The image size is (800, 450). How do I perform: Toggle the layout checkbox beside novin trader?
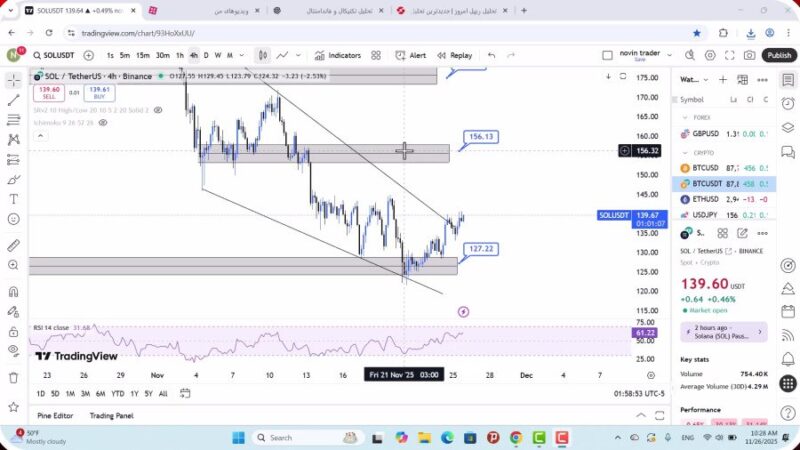click(x=607, y=56)
